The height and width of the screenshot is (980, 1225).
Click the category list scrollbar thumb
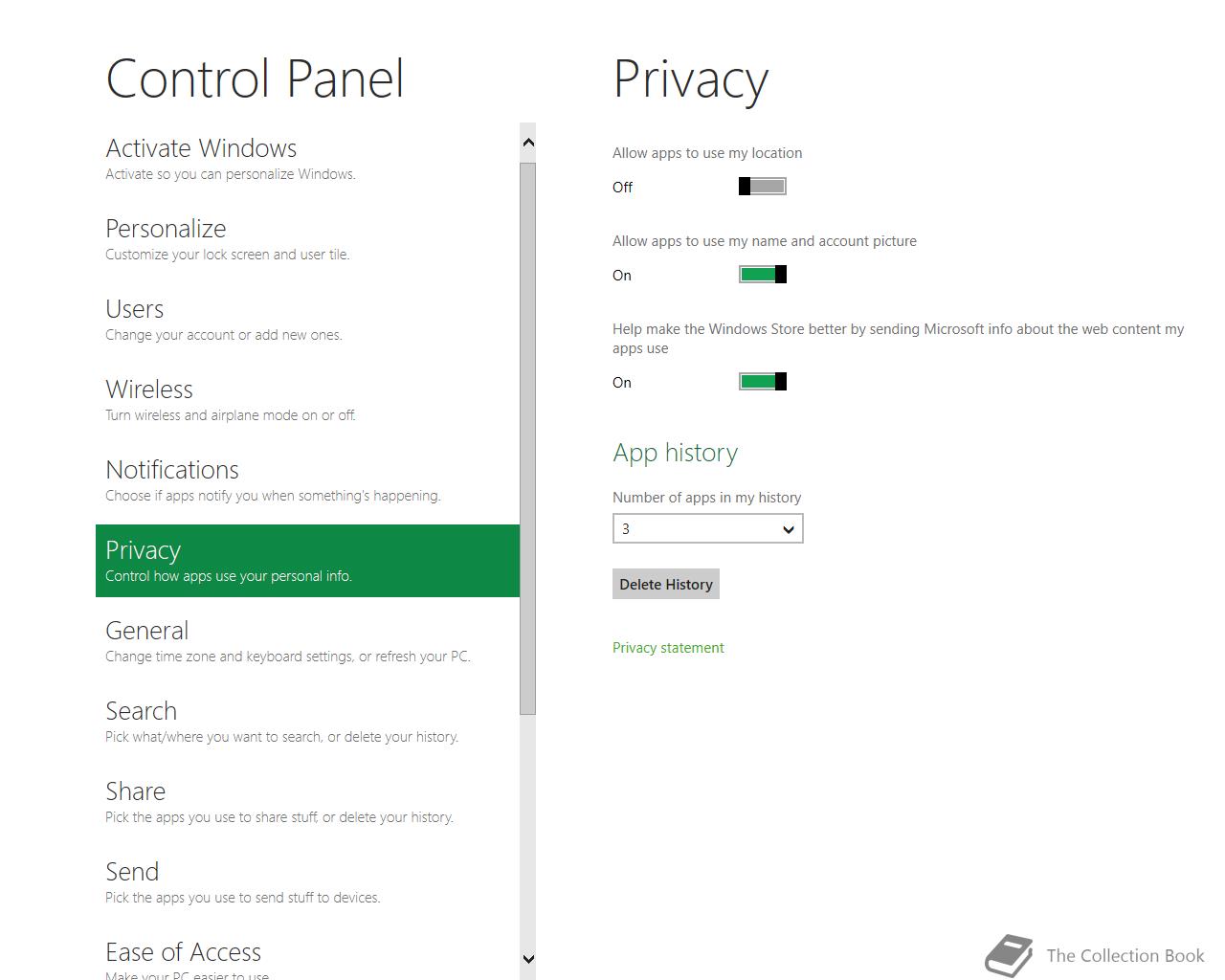[528, 438]
